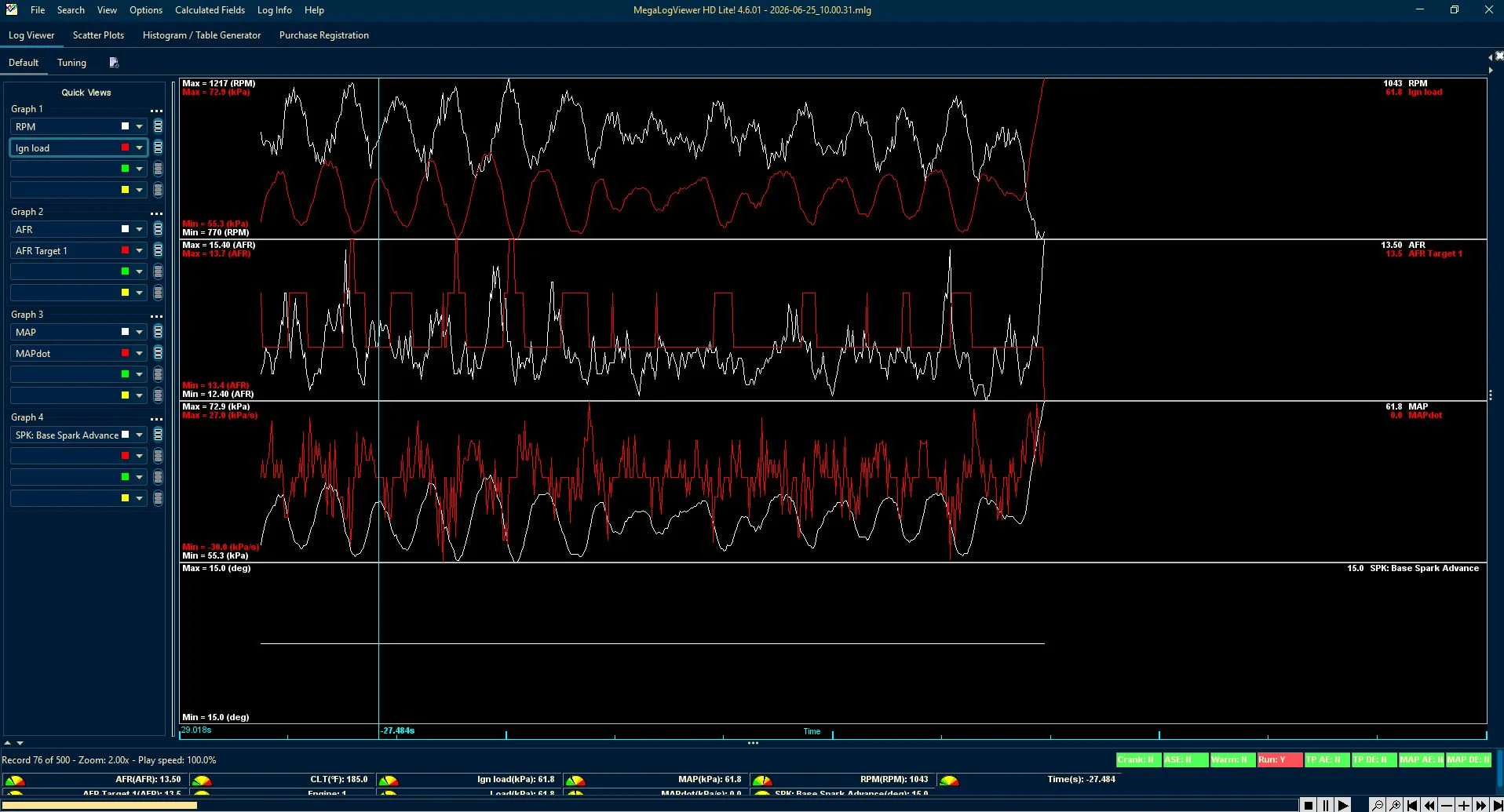Jump to the beginning of the log
The width and height of the screenshot is (1504, 812).
pyautogui.click(x=1411, y=805)
